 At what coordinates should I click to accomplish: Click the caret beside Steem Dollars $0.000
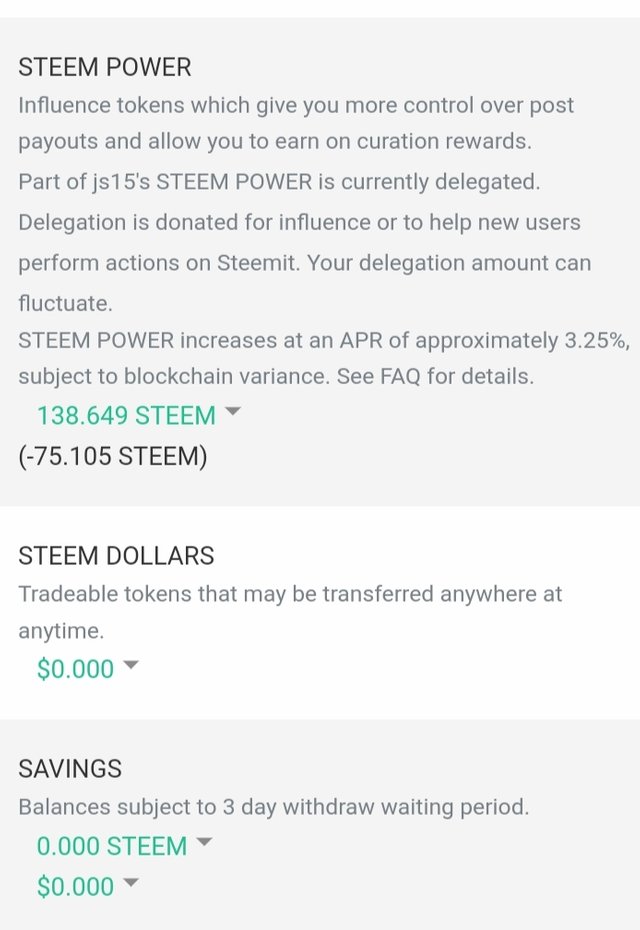[130, 666]
